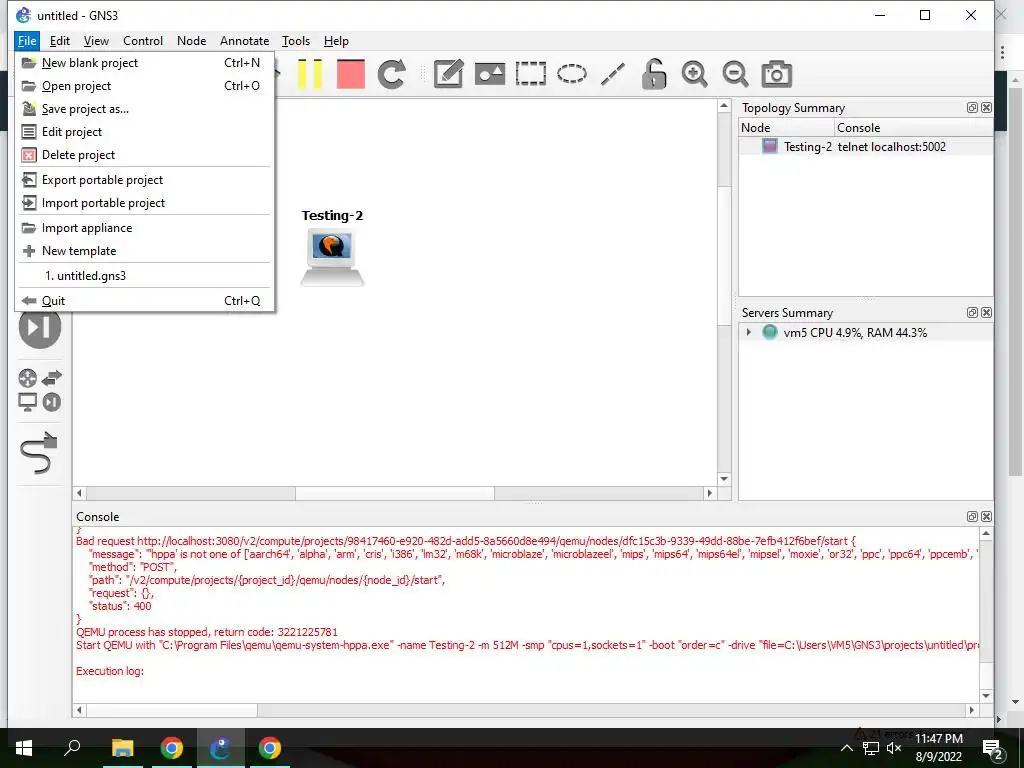Viewport: 1024px width, 768px height.
Task: Click the Node column header
Action: coord(786,127)
